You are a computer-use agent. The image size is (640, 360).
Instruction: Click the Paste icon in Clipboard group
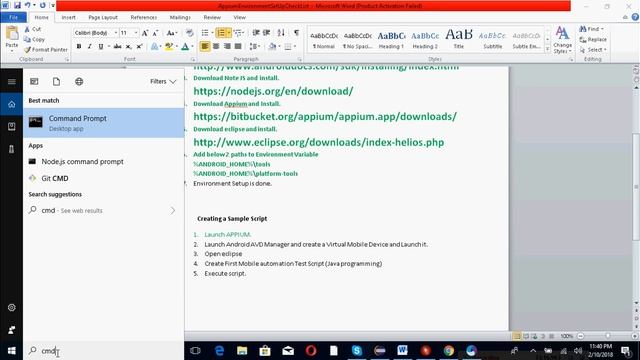(x=12, y=34)
